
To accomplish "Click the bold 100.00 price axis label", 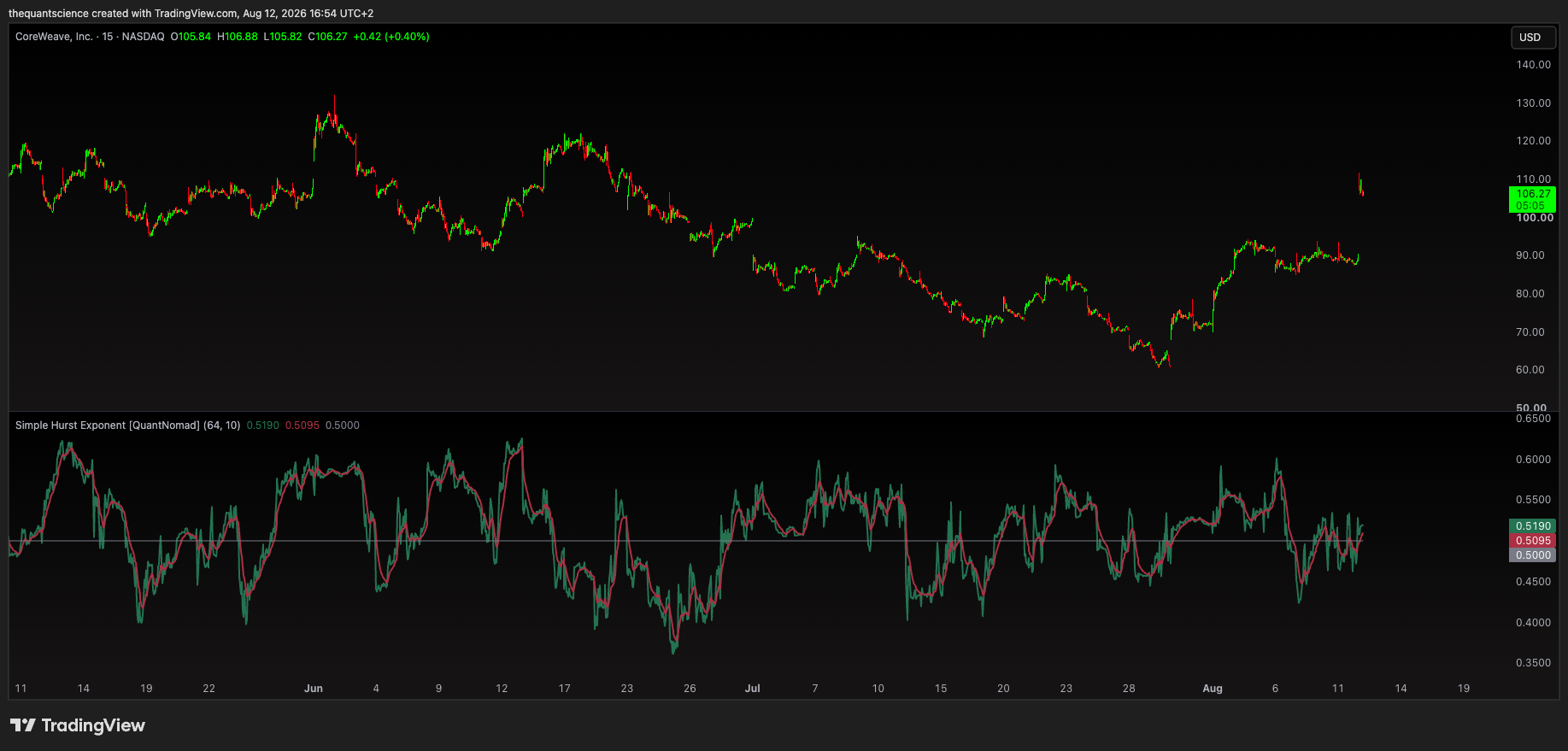I will point(1535,218).
